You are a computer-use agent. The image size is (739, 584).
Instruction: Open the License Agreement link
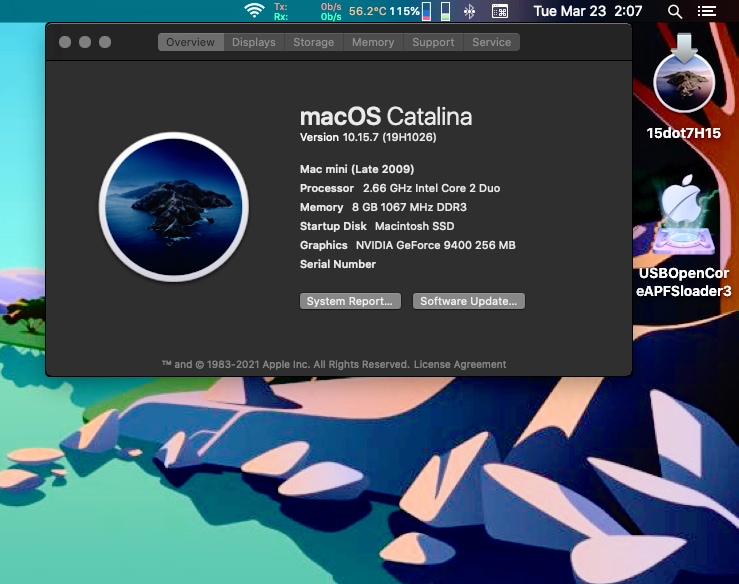coord(460,364)
